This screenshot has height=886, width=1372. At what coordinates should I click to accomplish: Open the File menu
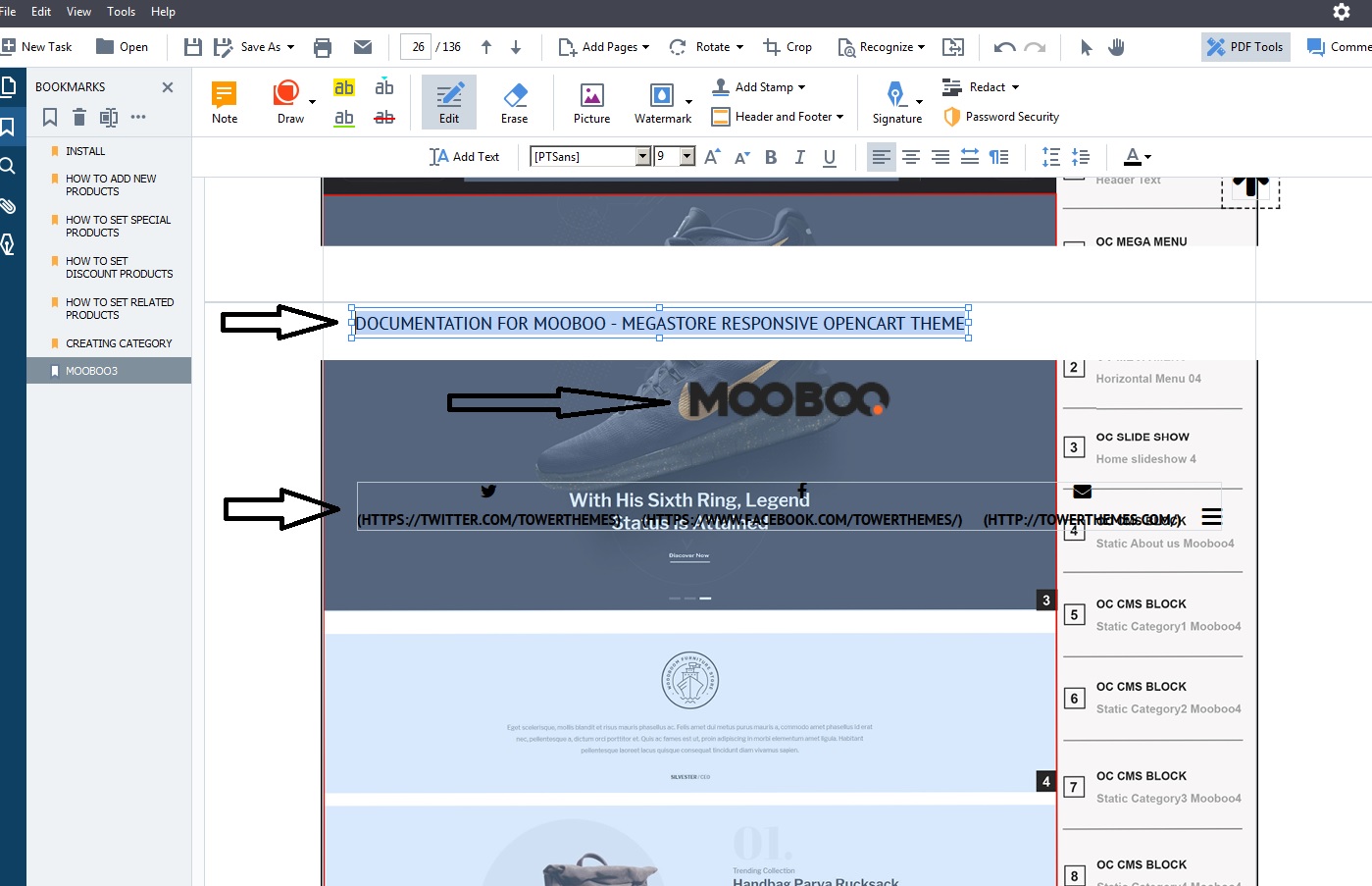[8, 12]
